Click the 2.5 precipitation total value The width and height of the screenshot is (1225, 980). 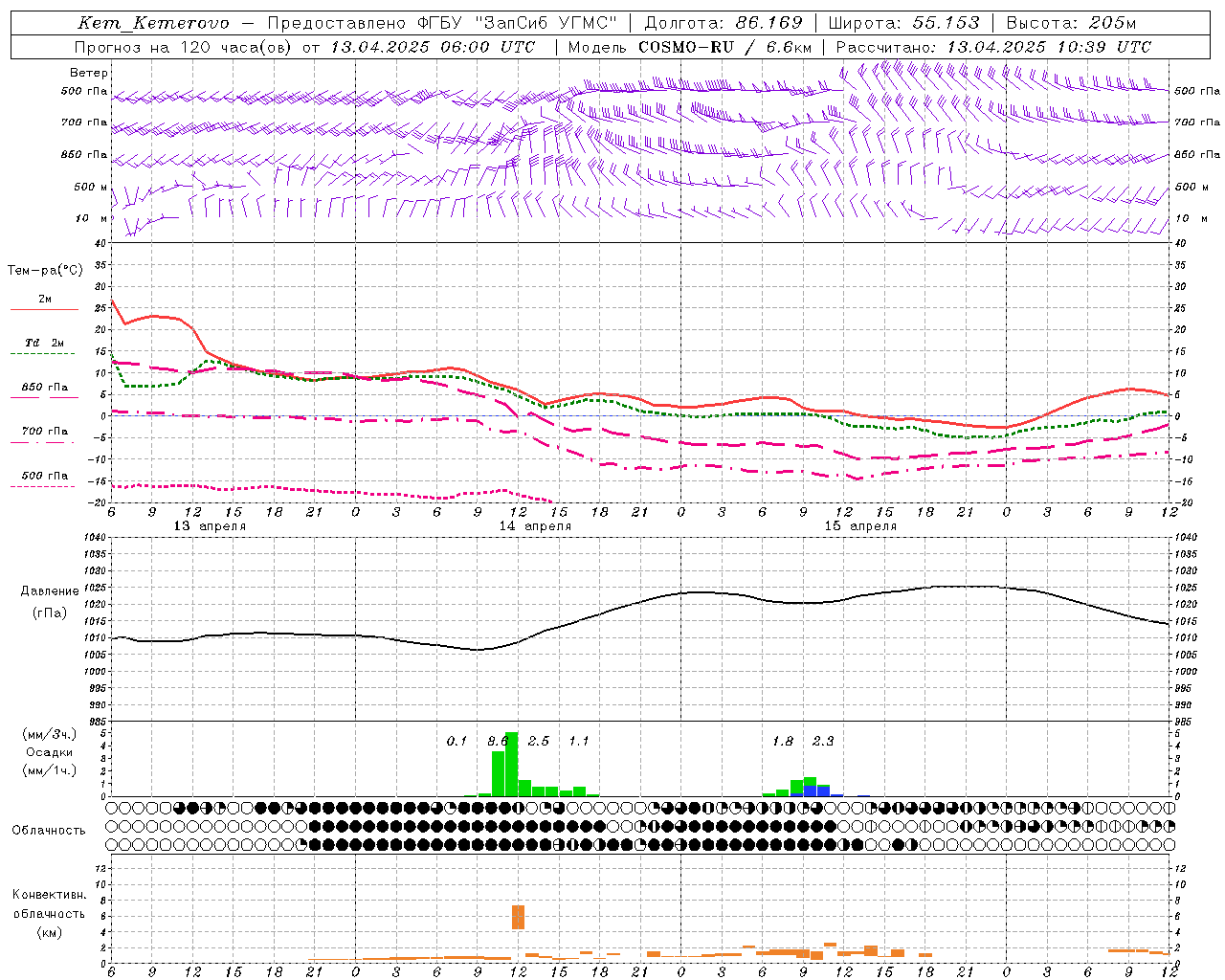tap(539, 741)
